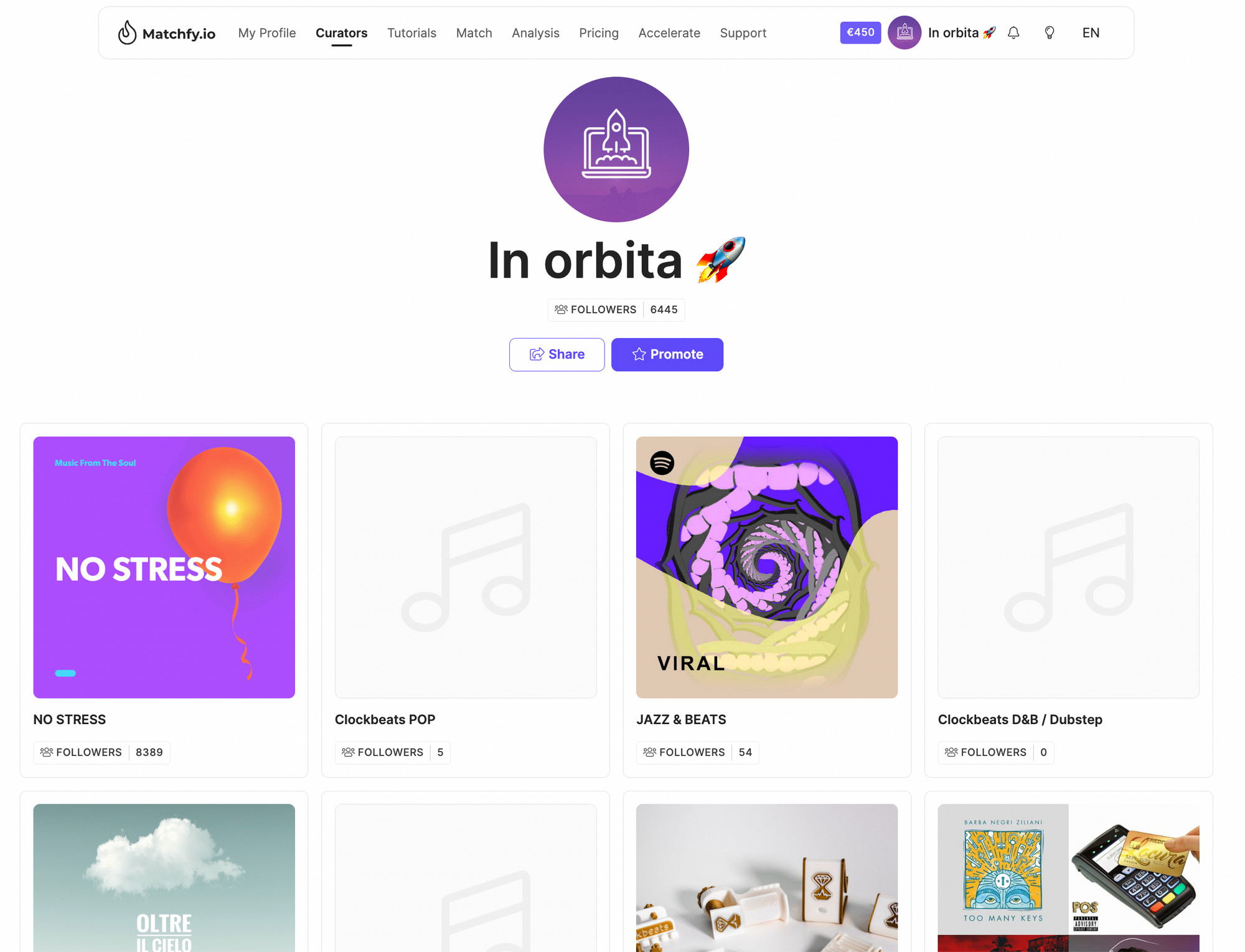The width and height of the screenshot is (1245, 952).
Task: Open the NO STRESS playlist cover
Action: tap(164, 567)
